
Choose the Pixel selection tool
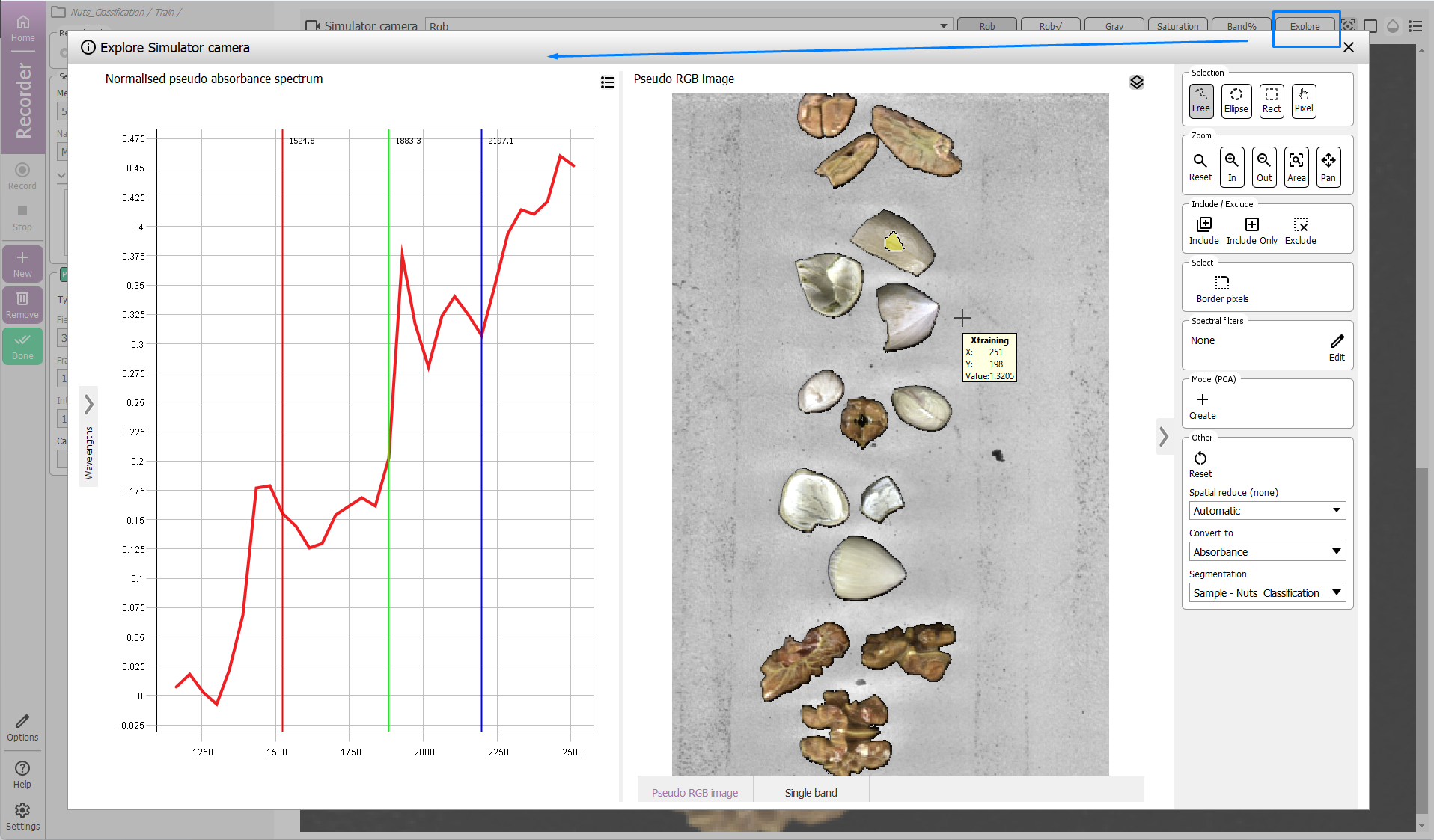1303,100
